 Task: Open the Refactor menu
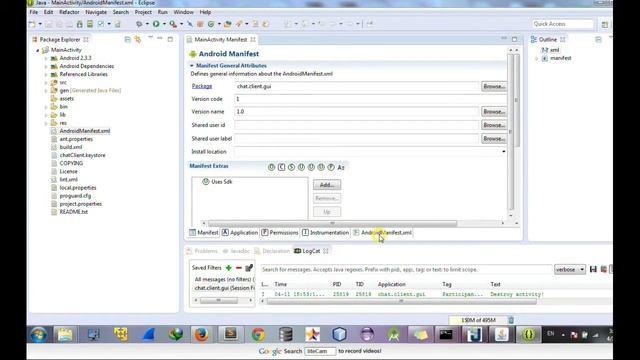point(69,12)
